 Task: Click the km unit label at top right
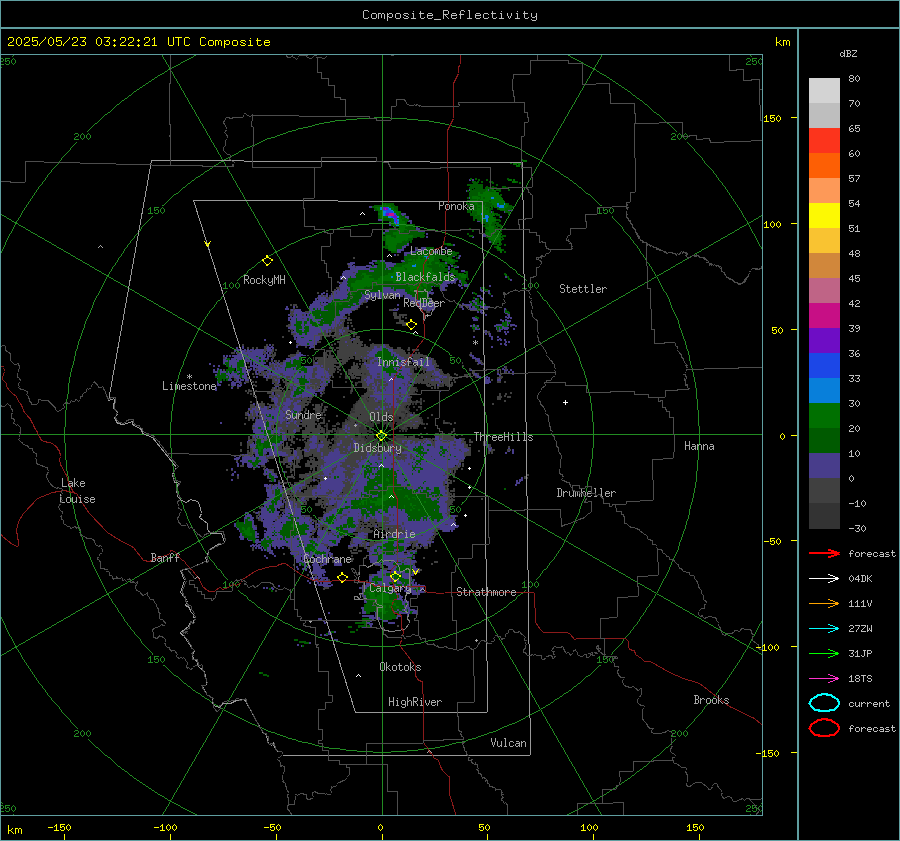[782, 42]
